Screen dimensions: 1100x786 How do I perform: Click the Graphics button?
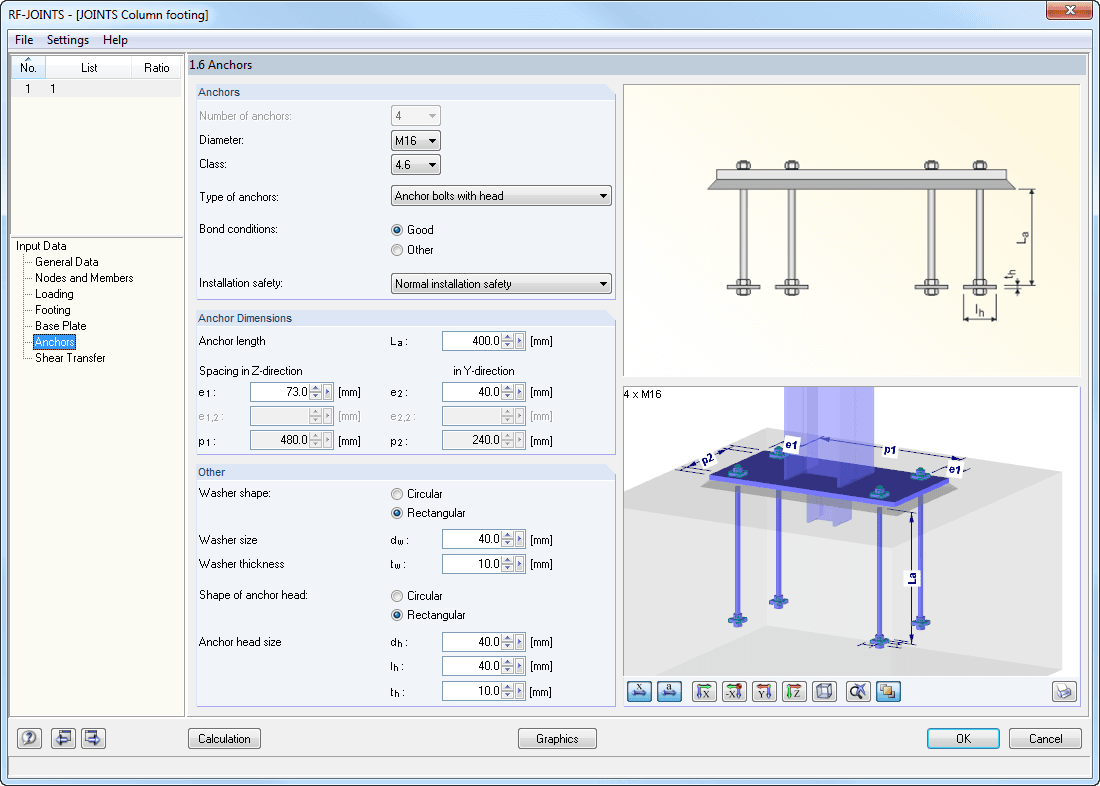[x=557, y=738]
